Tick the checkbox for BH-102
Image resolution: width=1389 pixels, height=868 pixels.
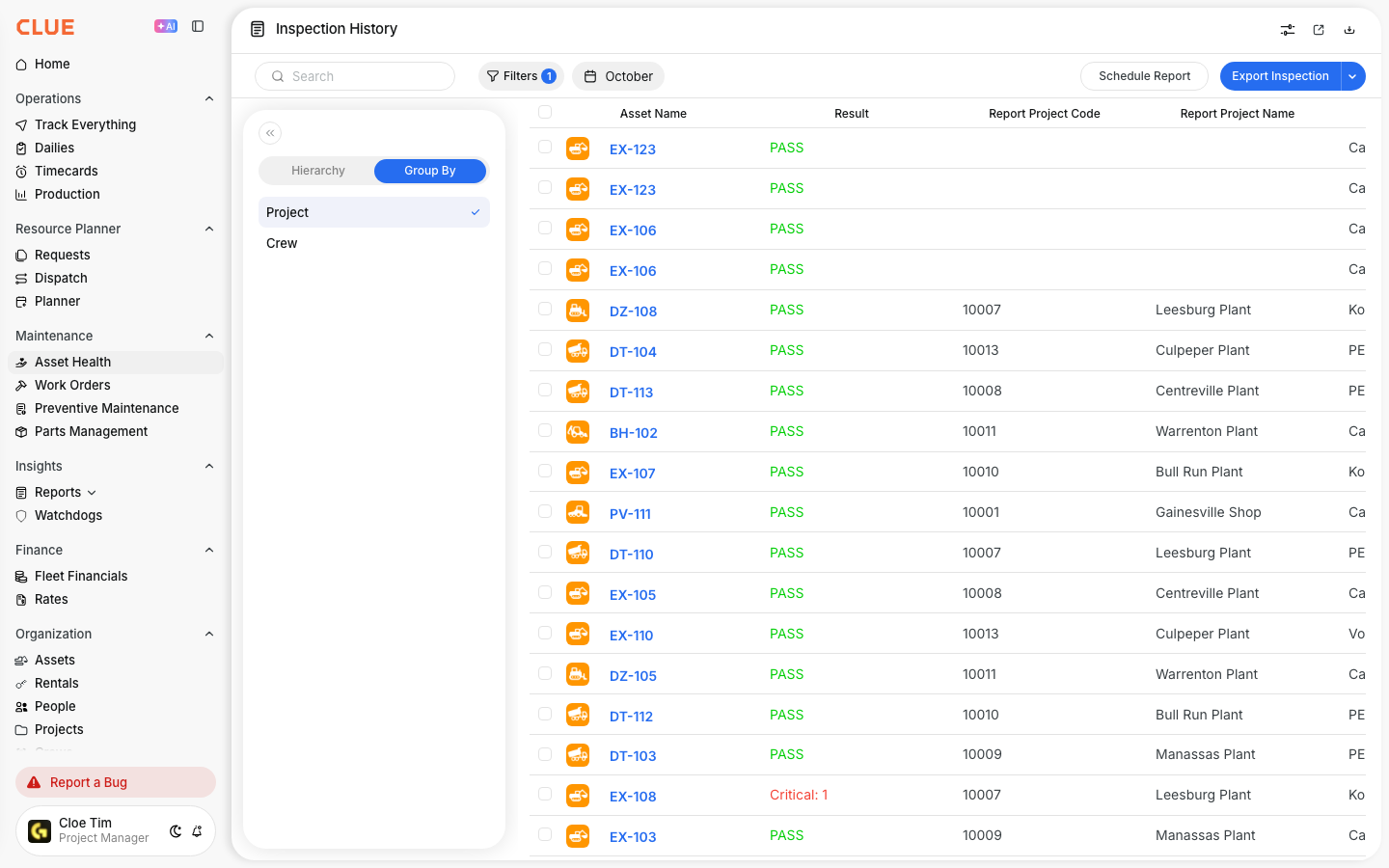(x=545, y=431)
